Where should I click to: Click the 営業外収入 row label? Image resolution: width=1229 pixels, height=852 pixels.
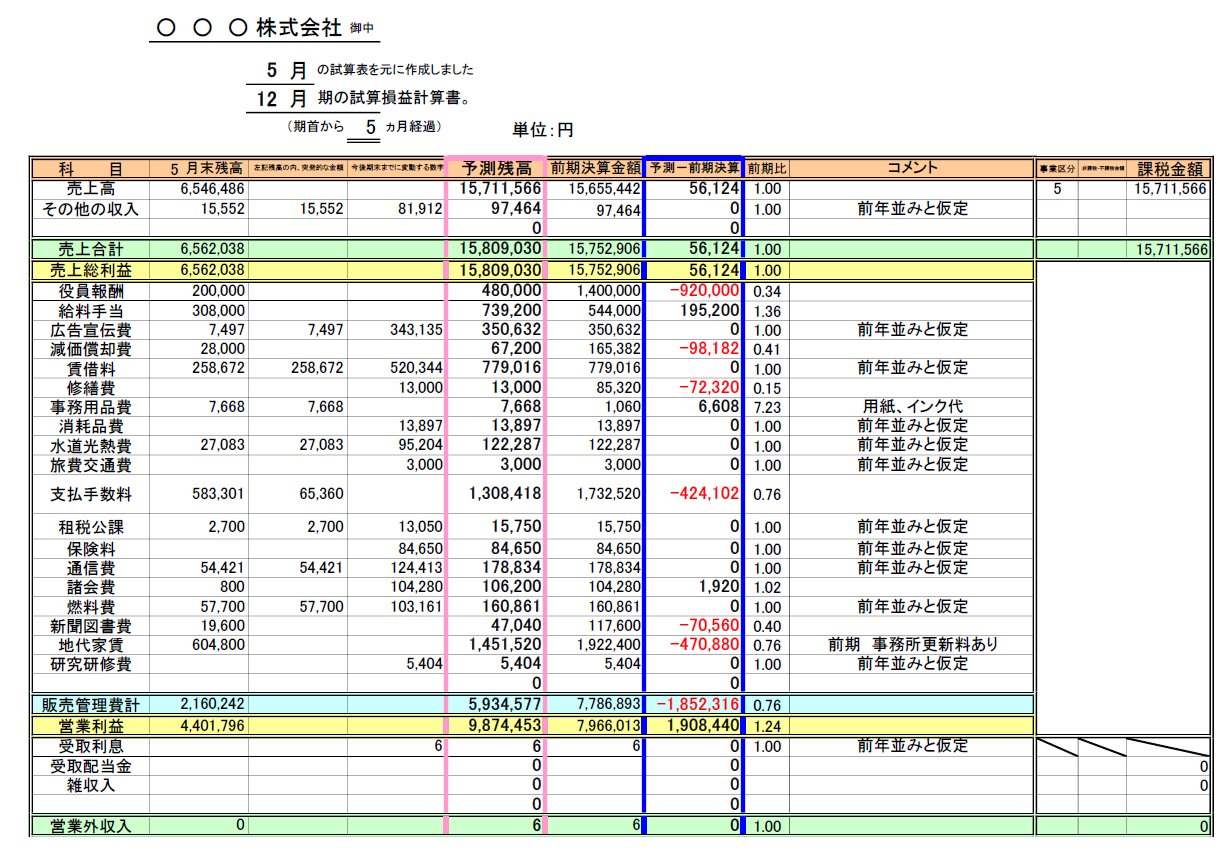click(x=91, y=826)
